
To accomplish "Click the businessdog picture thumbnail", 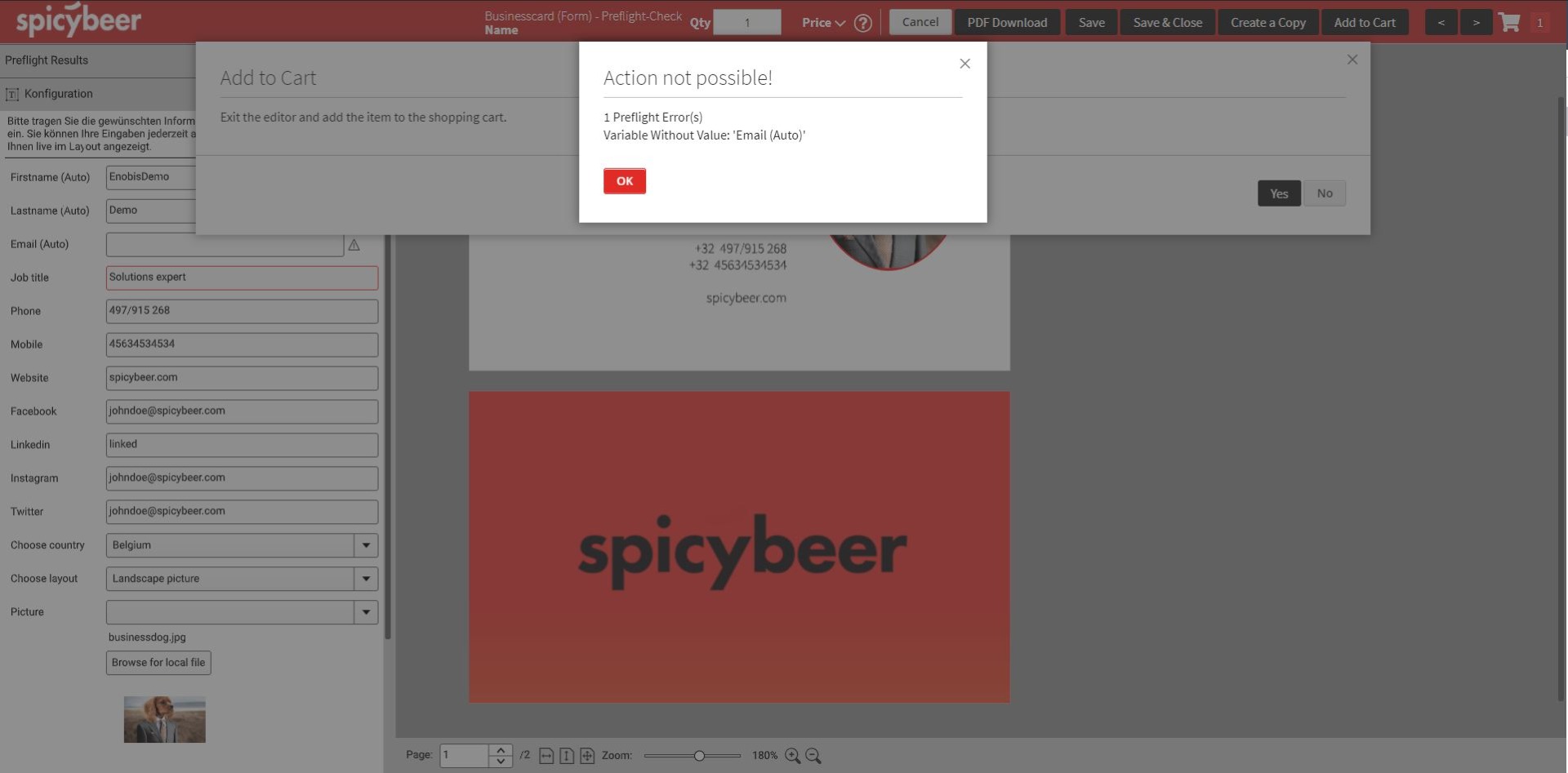I will click(164, 719).
